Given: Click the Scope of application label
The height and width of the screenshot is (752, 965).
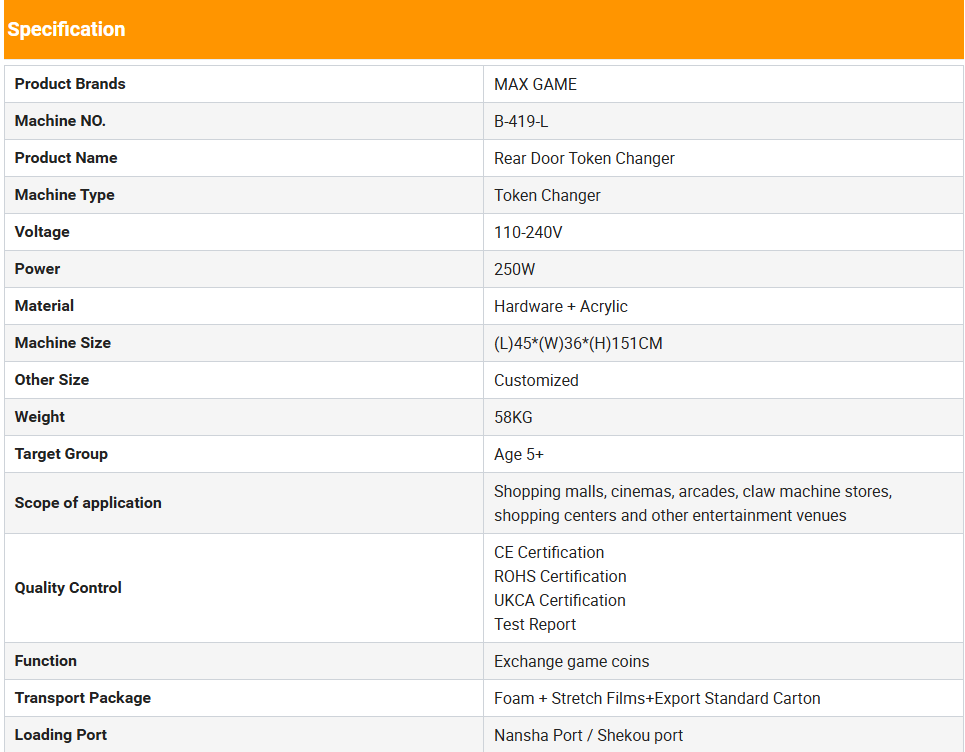Looking at the screenshot, I should point(88,503).
